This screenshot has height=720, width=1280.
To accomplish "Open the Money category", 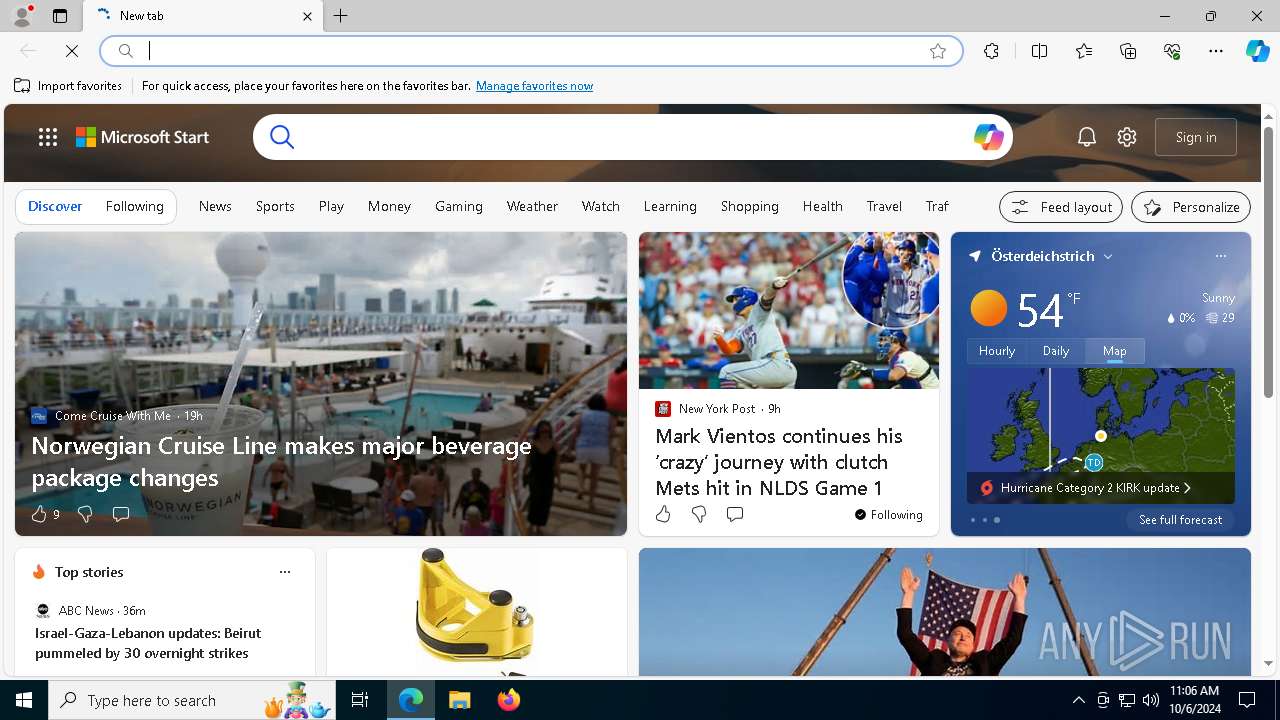I will click(389, 206).
